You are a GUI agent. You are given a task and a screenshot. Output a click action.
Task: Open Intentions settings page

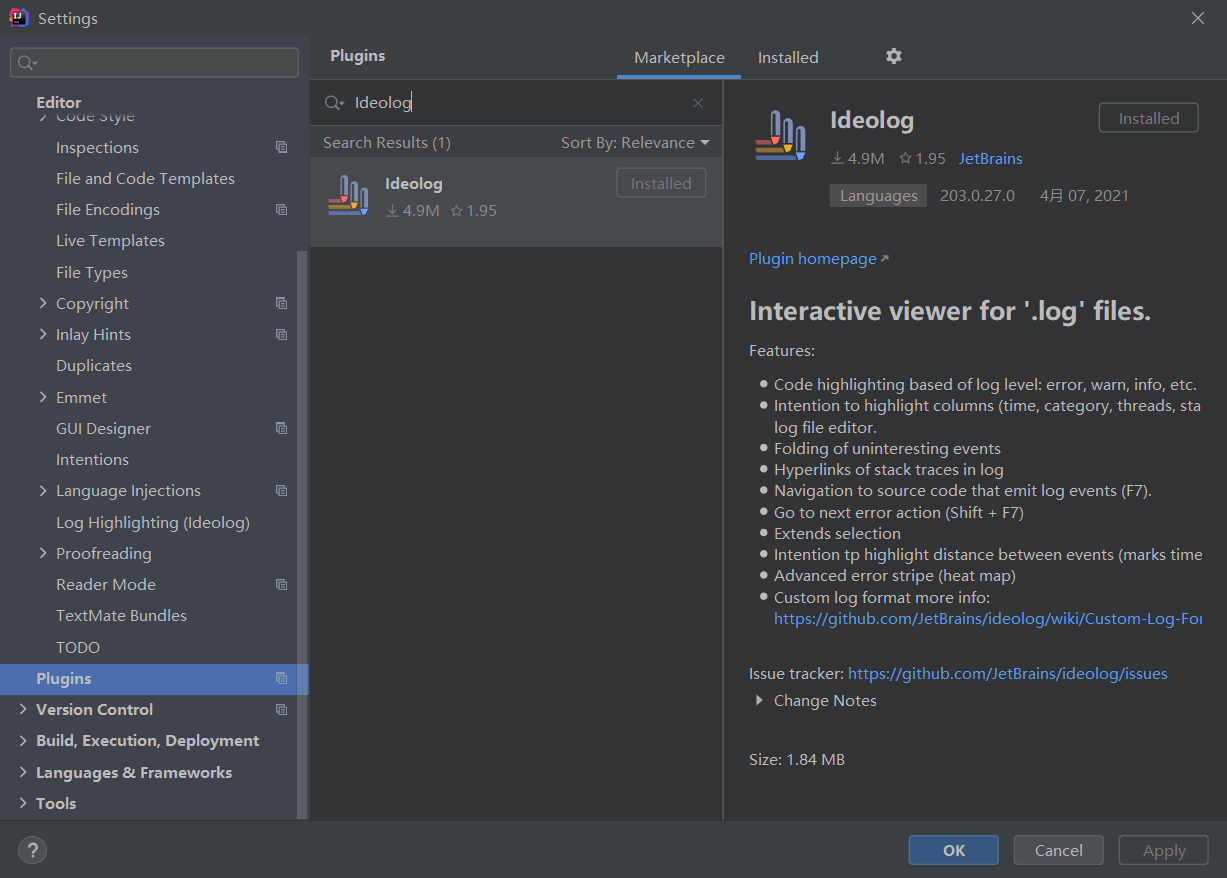[92, 459]
